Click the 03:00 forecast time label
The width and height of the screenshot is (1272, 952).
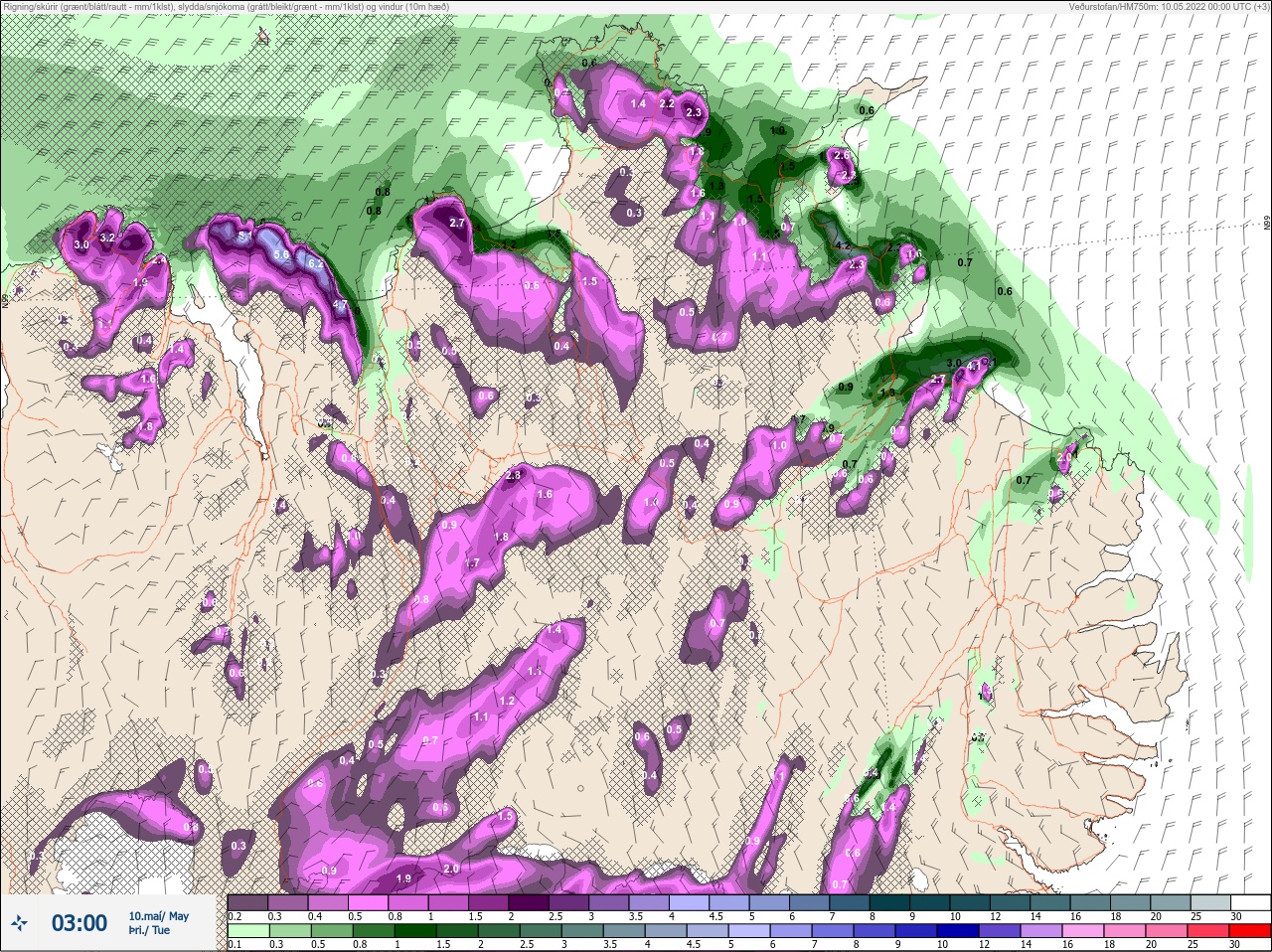click(x=79, y=924)
